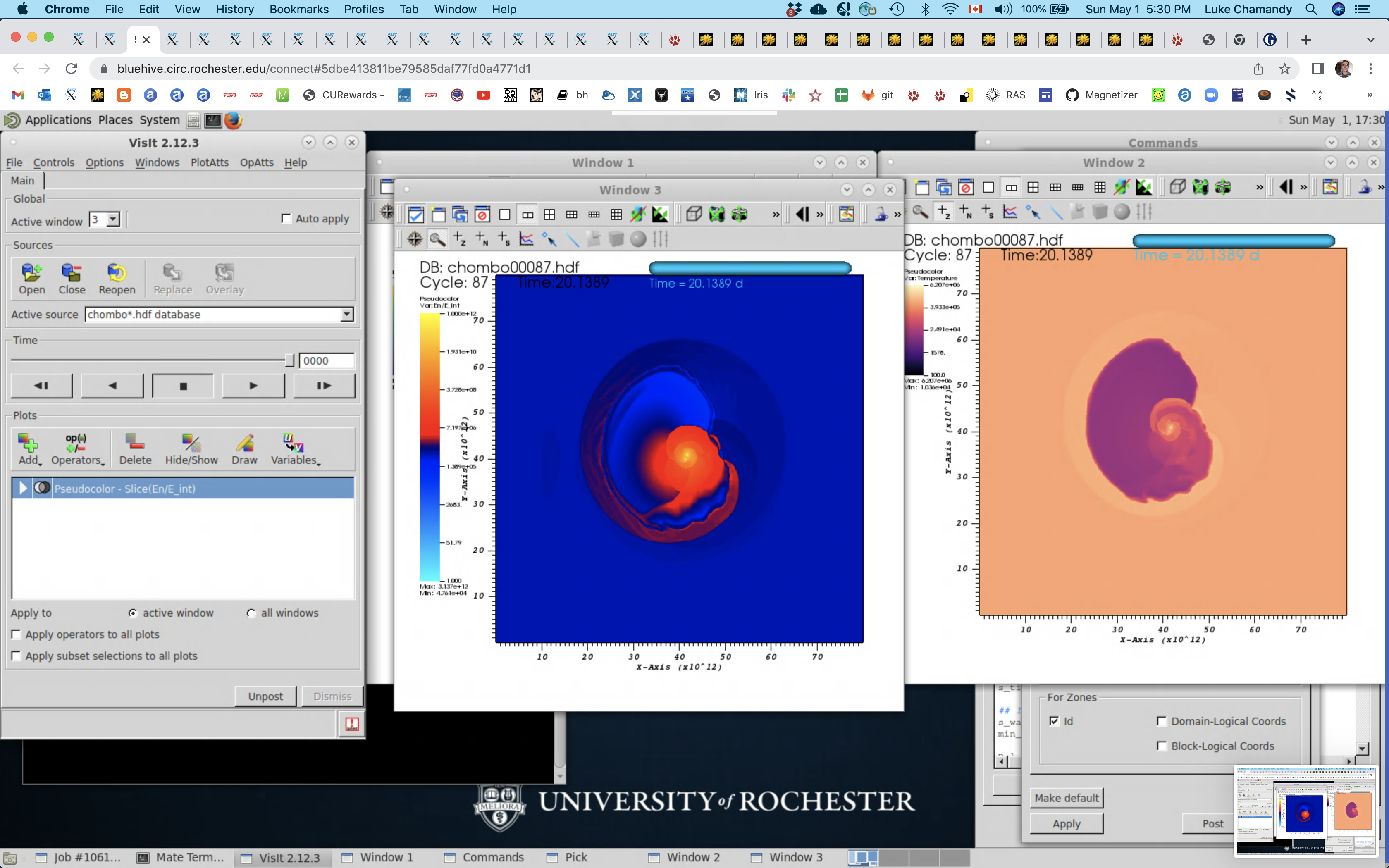The image size is (1389, 868).
Task: Click reset view camera icon in Window 3
Action: click(x=717, y=215)
